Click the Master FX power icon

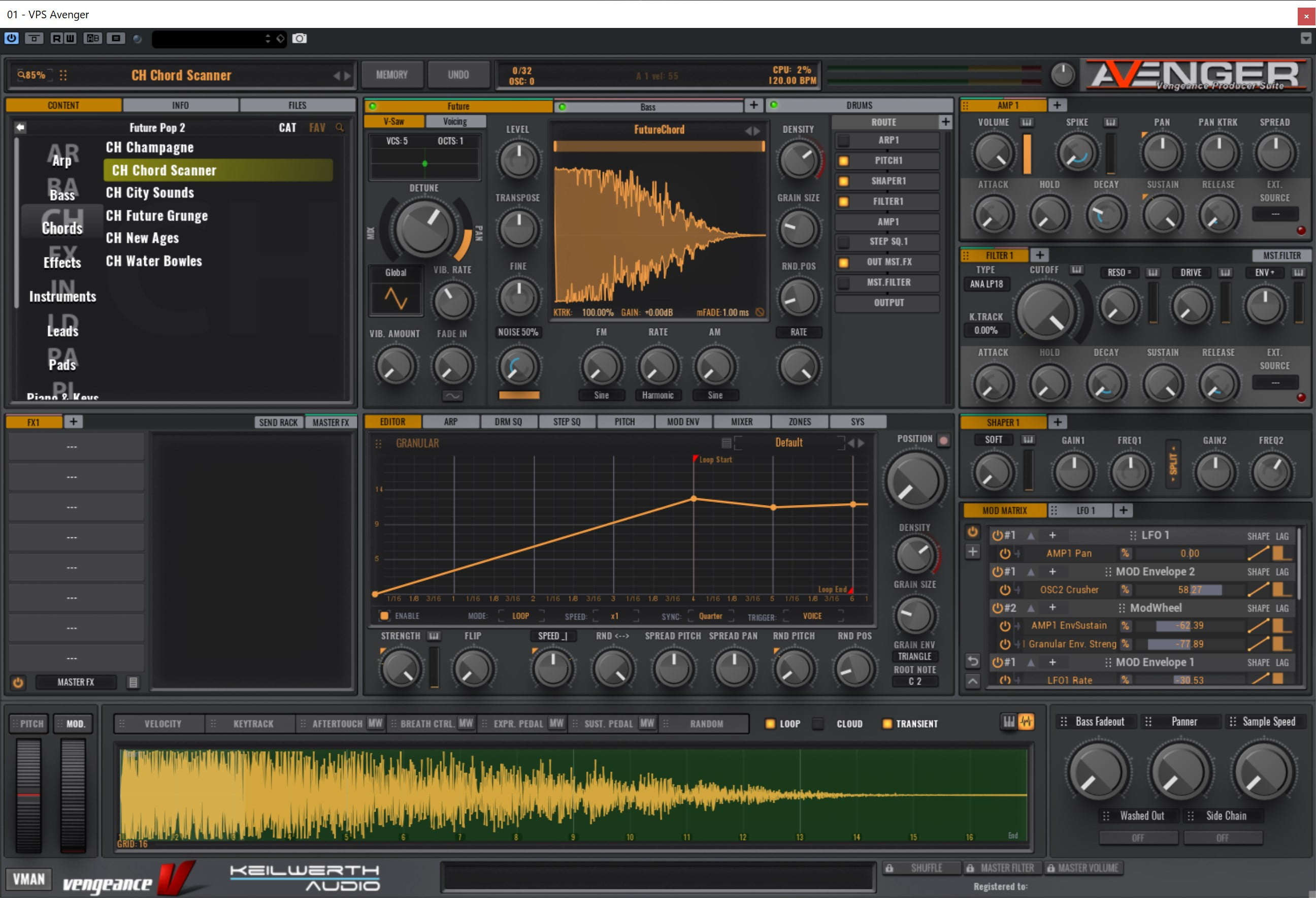[18, 683]
